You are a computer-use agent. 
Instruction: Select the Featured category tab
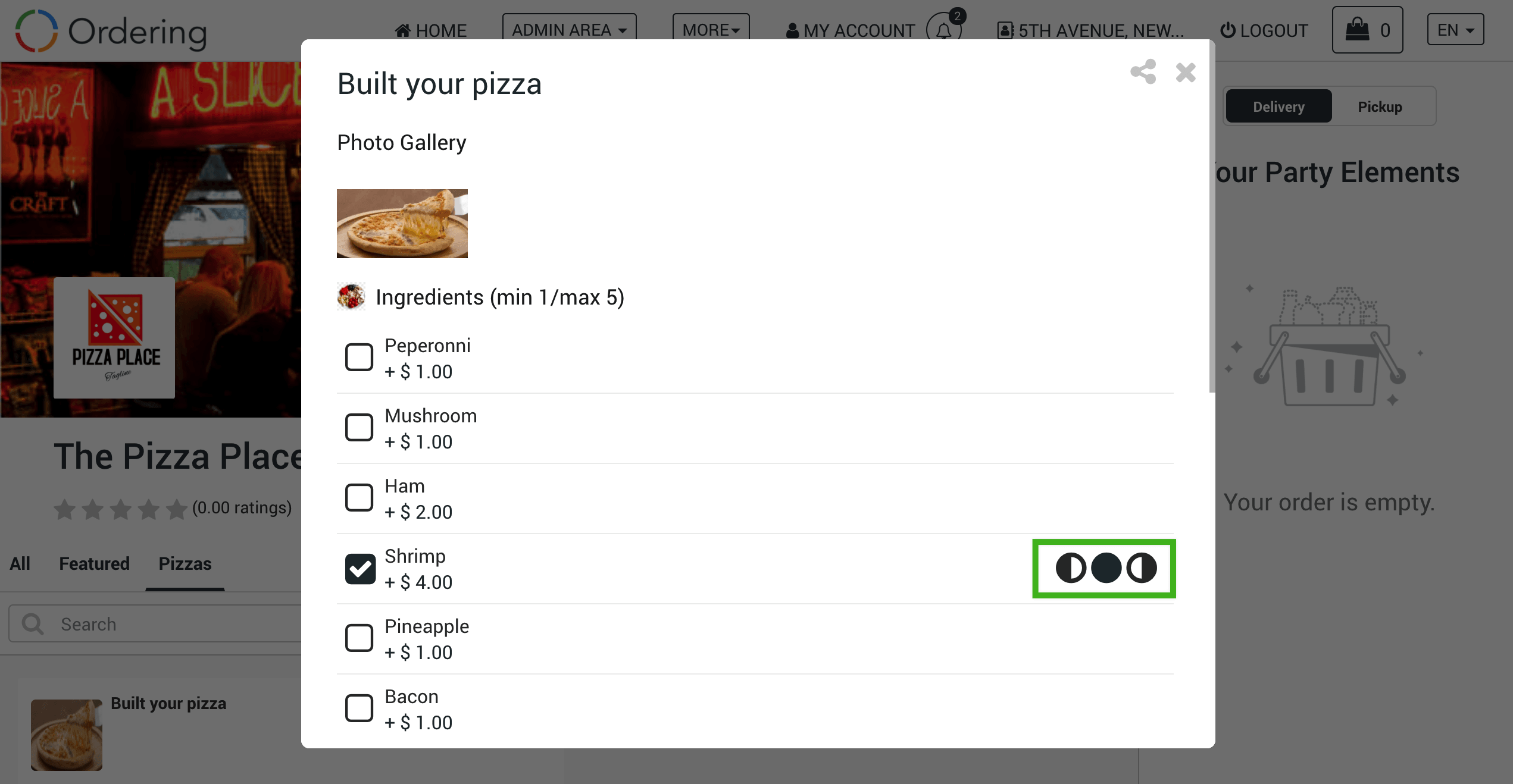pyautogui.click(x=94, y=563)
